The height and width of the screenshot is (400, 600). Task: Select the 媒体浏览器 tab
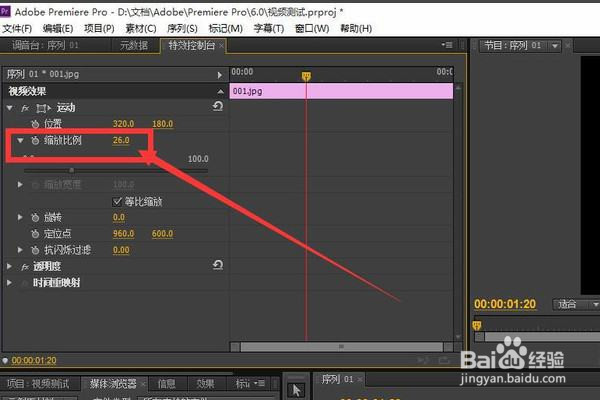113,384
